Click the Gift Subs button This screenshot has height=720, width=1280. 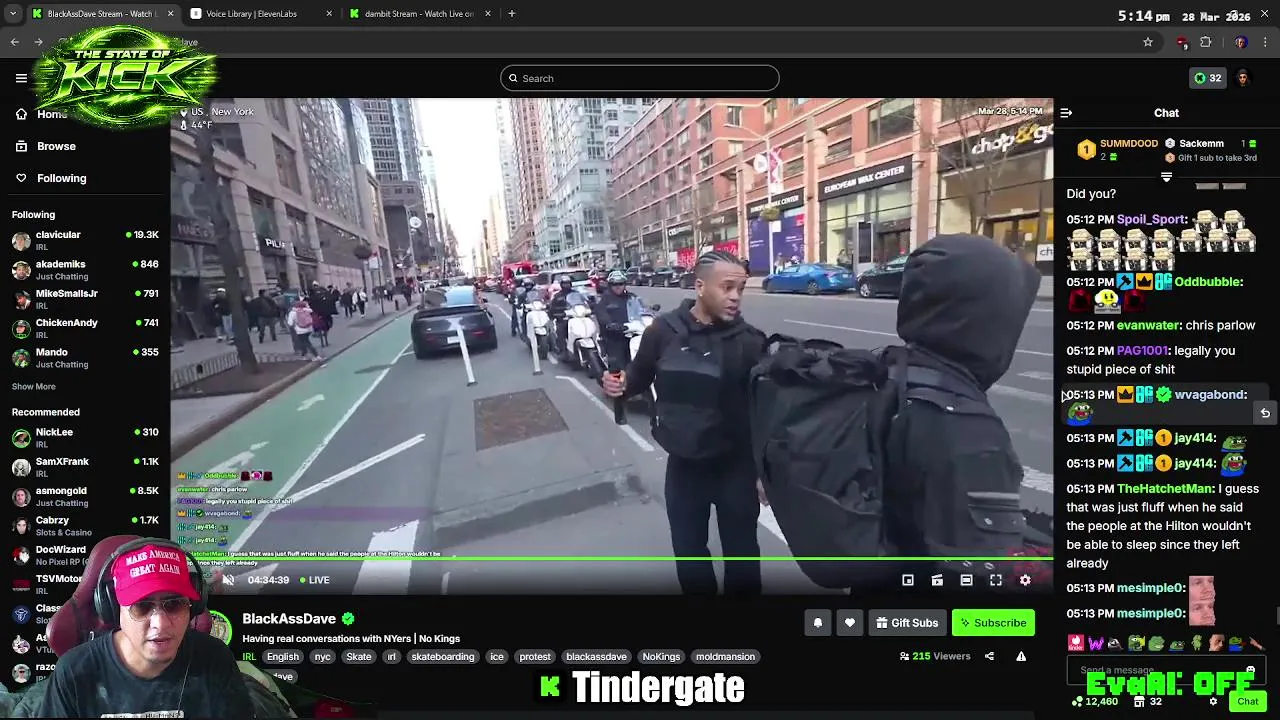pos(907,623)
